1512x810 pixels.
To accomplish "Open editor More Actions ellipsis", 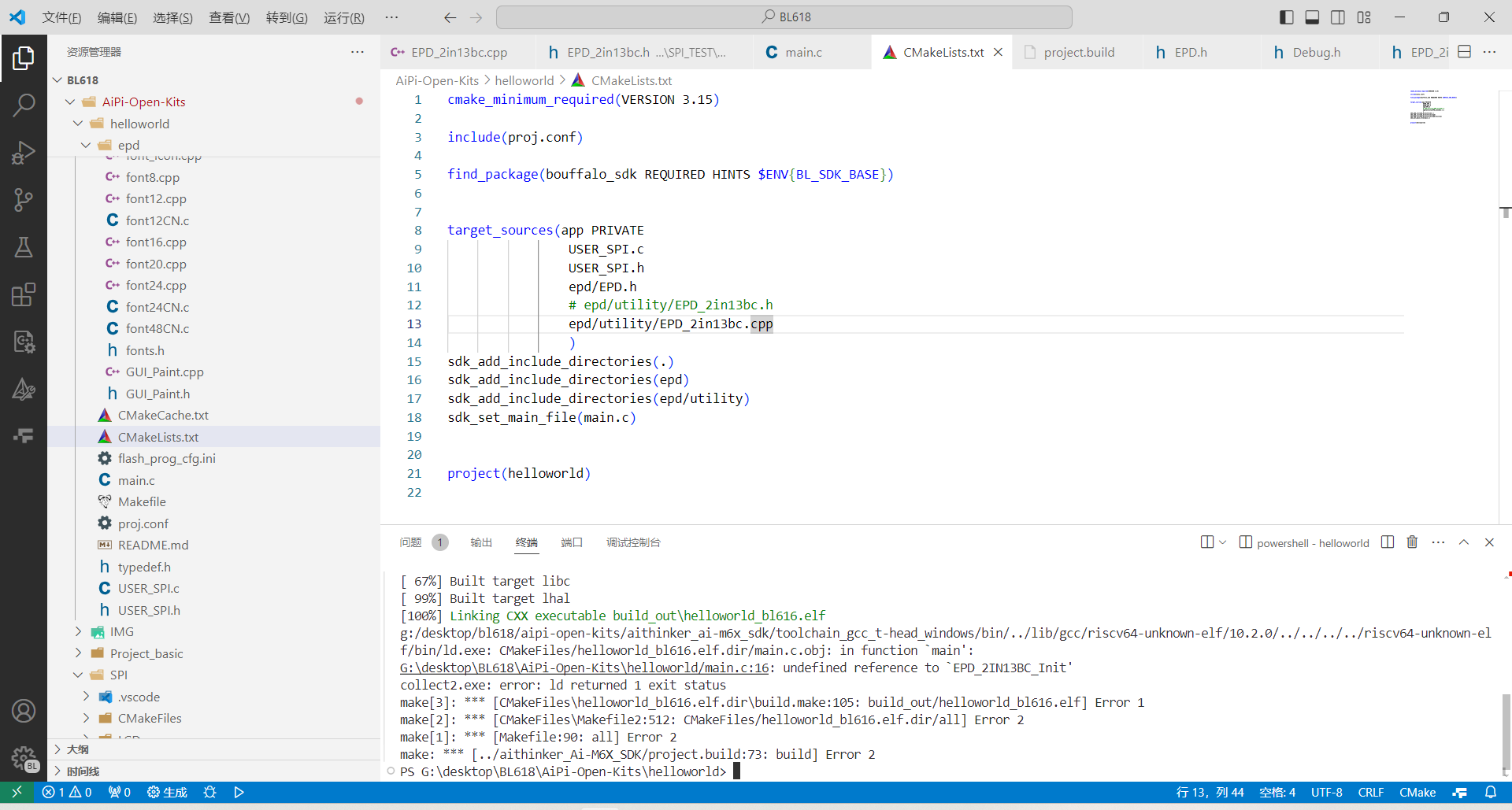I will 1489,52.
